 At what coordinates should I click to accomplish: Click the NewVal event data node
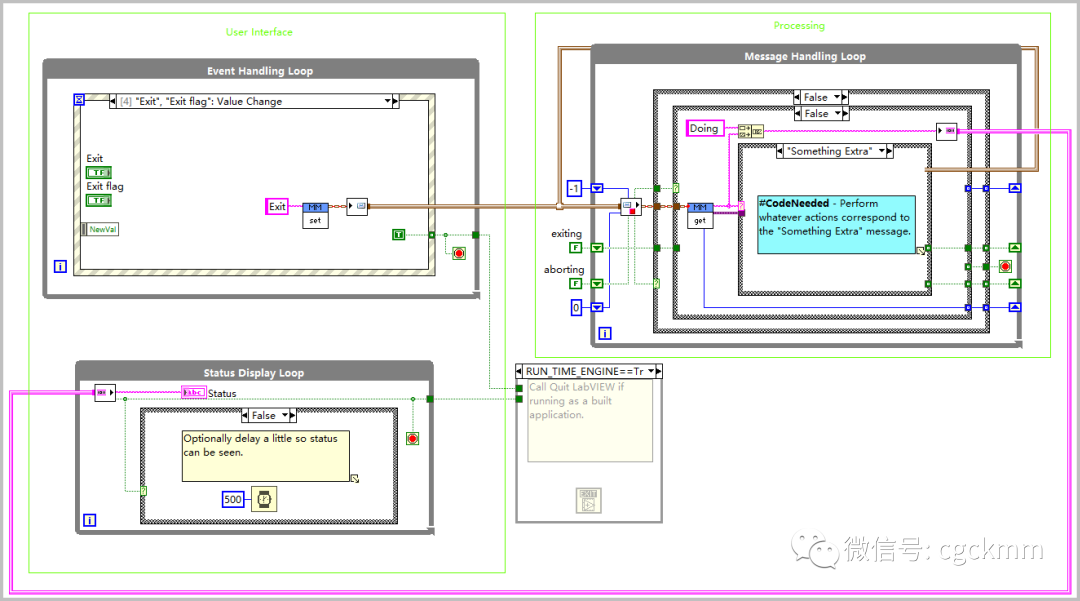101,229
